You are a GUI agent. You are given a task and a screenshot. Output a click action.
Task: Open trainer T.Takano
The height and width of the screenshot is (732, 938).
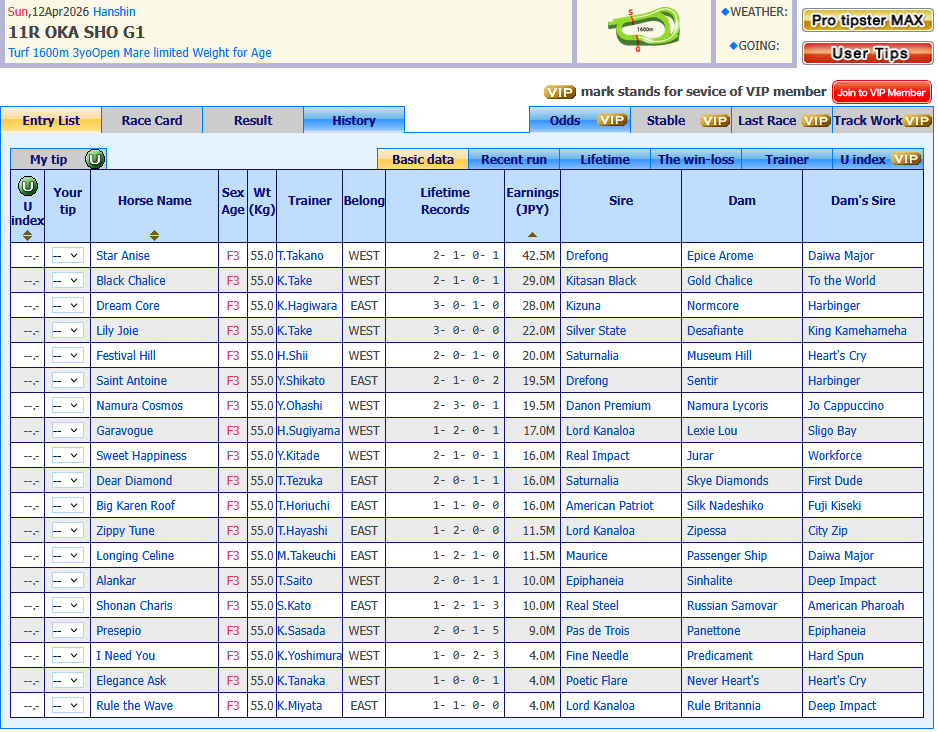pos(300,255)
